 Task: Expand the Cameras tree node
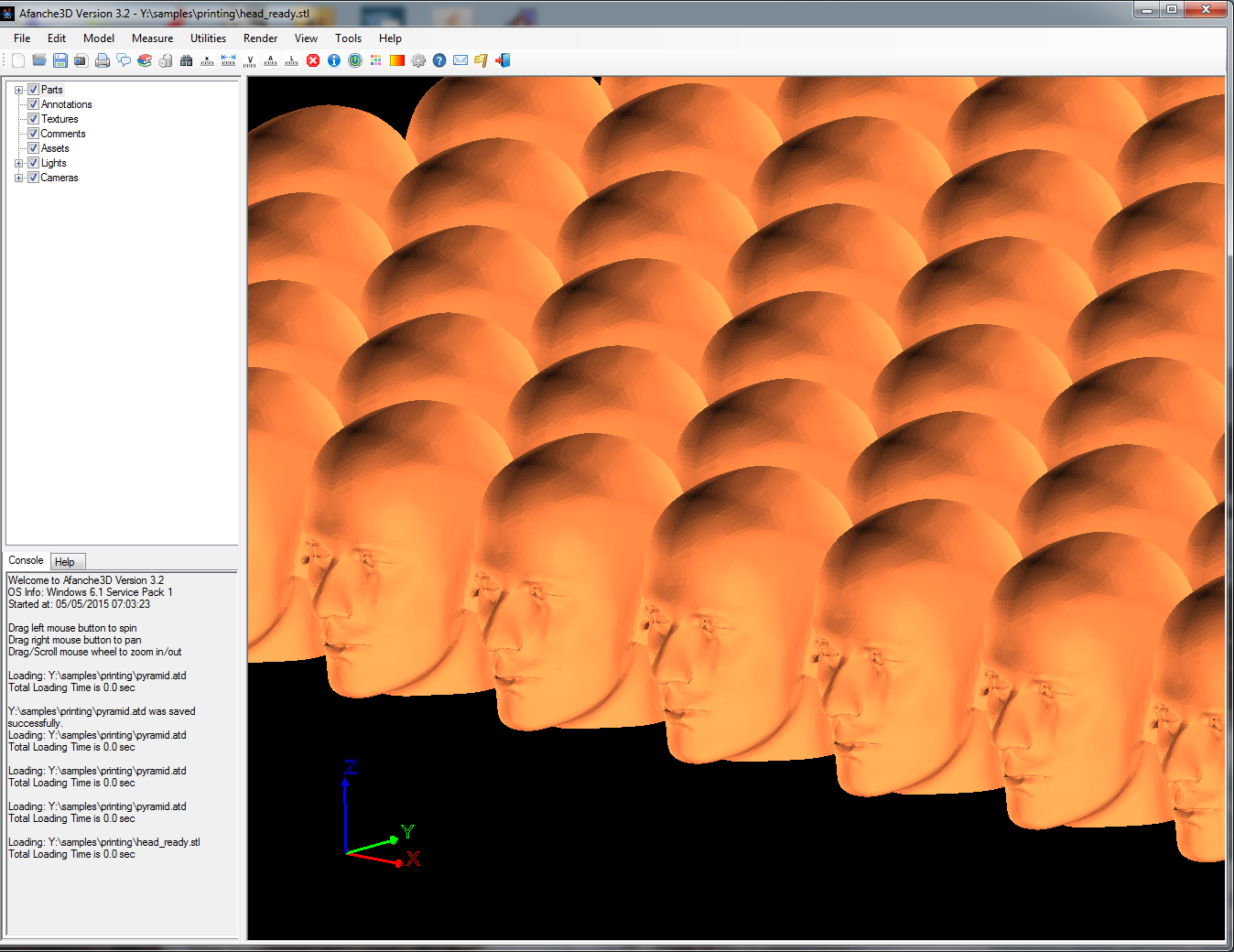click(x=18, y=178)
